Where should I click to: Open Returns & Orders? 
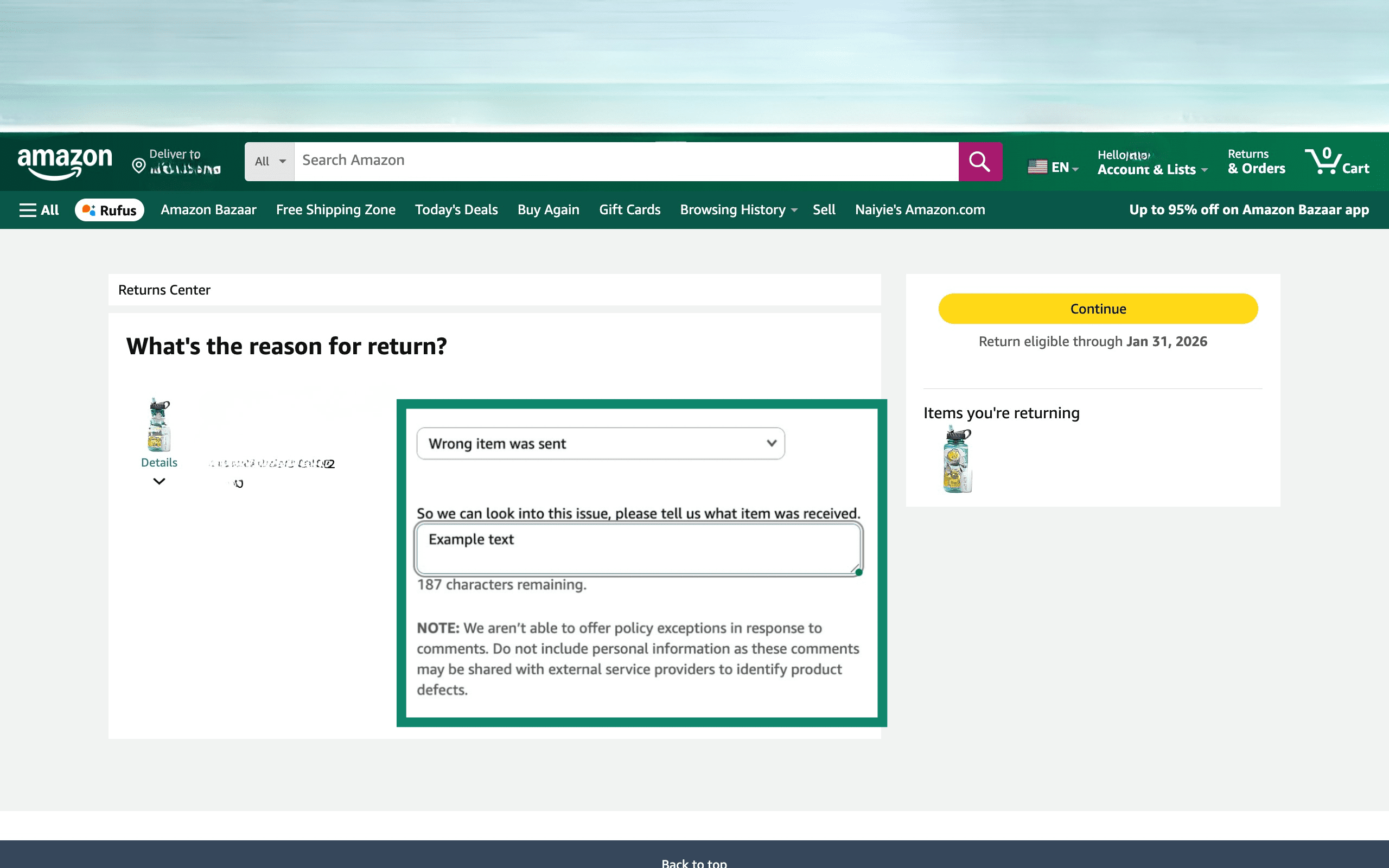click(1256, 161)
